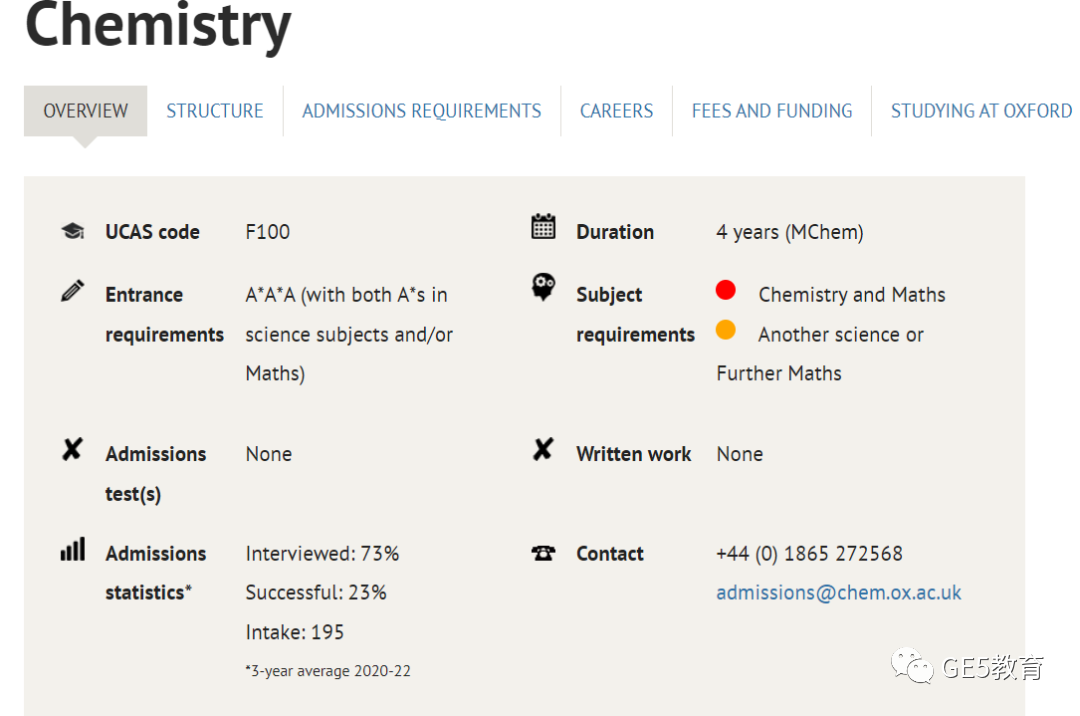This screenshot has width=1080, height=716.
Task: Click the 'A*A*A (with both A*s in' text
Action: pyautogui.click(x=346, y=295)
